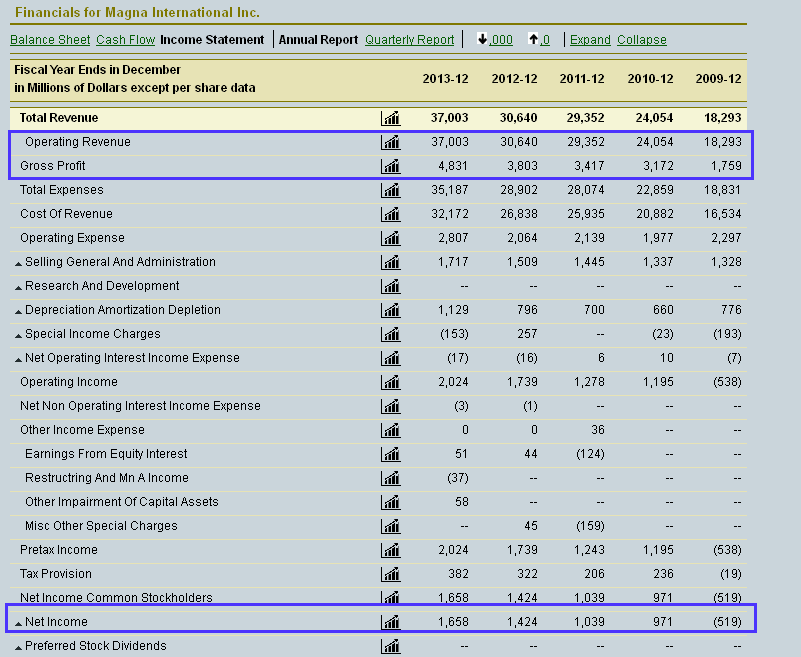Image resolution: width=801 pixels, height=657 pixels.
Task: Open chart icon for Total Revenue row
Action: (x=391, y=118)
